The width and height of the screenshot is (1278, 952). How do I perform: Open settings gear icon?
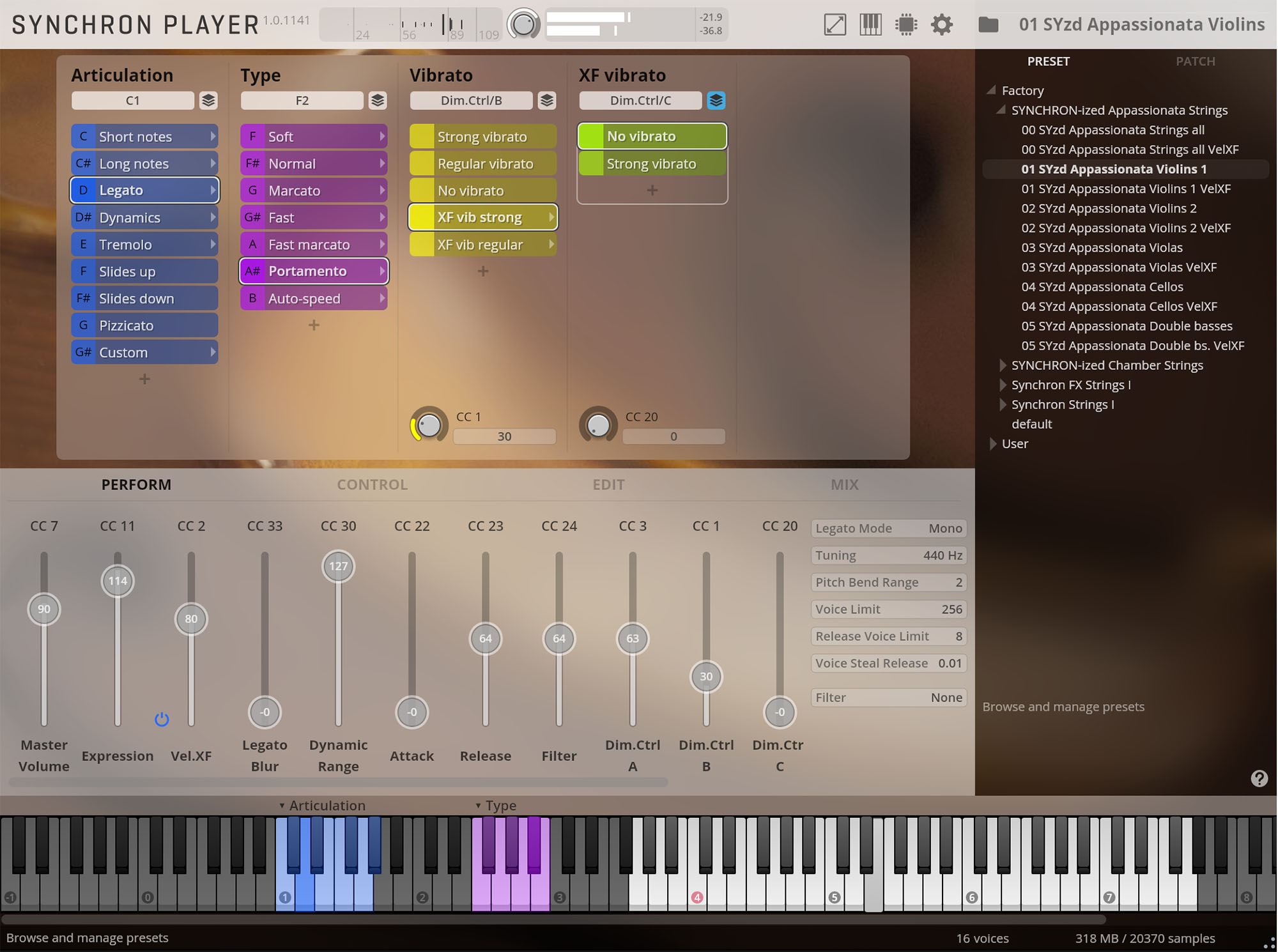tap(941, 25)
